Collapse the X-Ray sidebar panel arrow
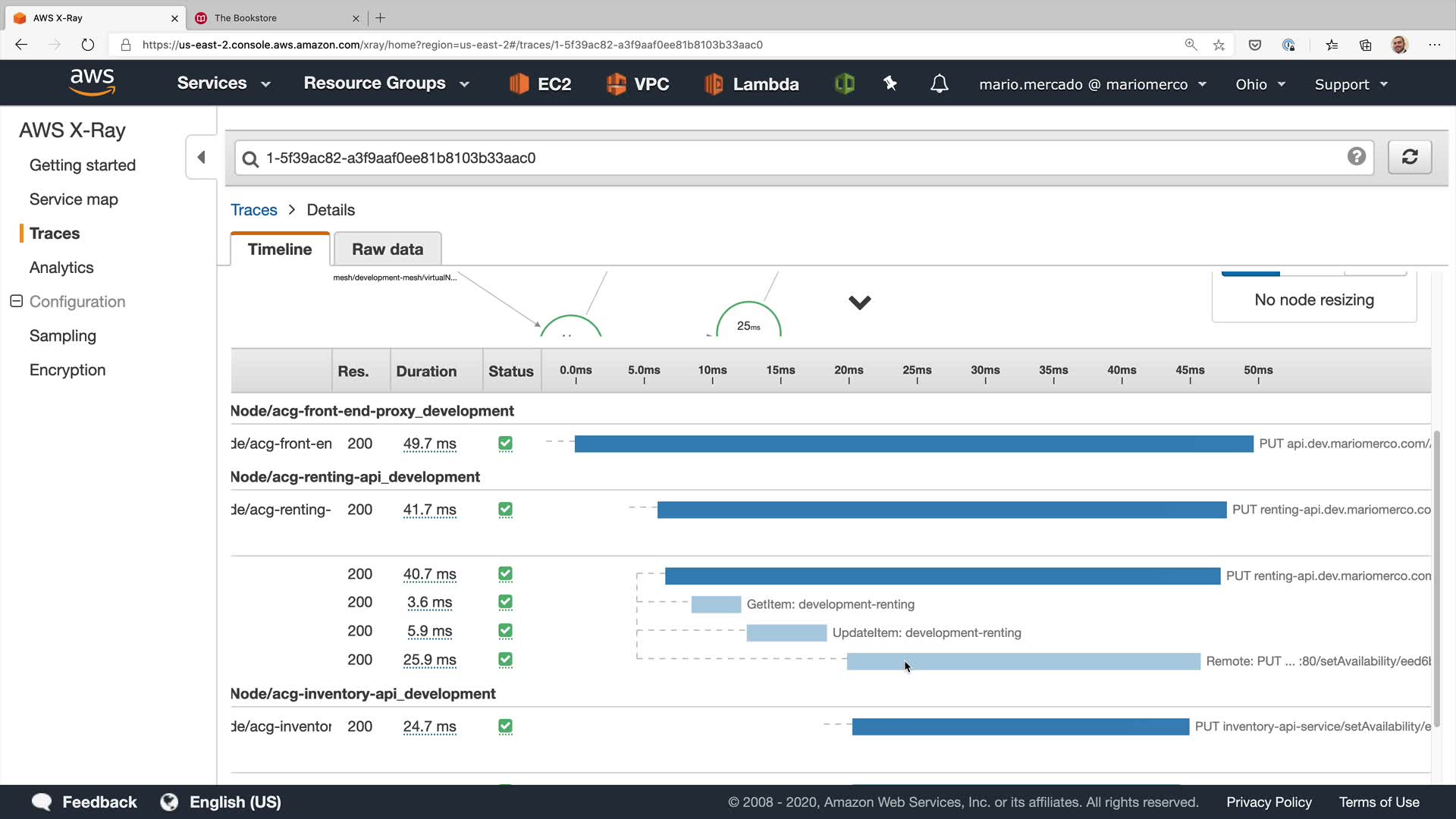1456x819 pixels. [201, 157]
